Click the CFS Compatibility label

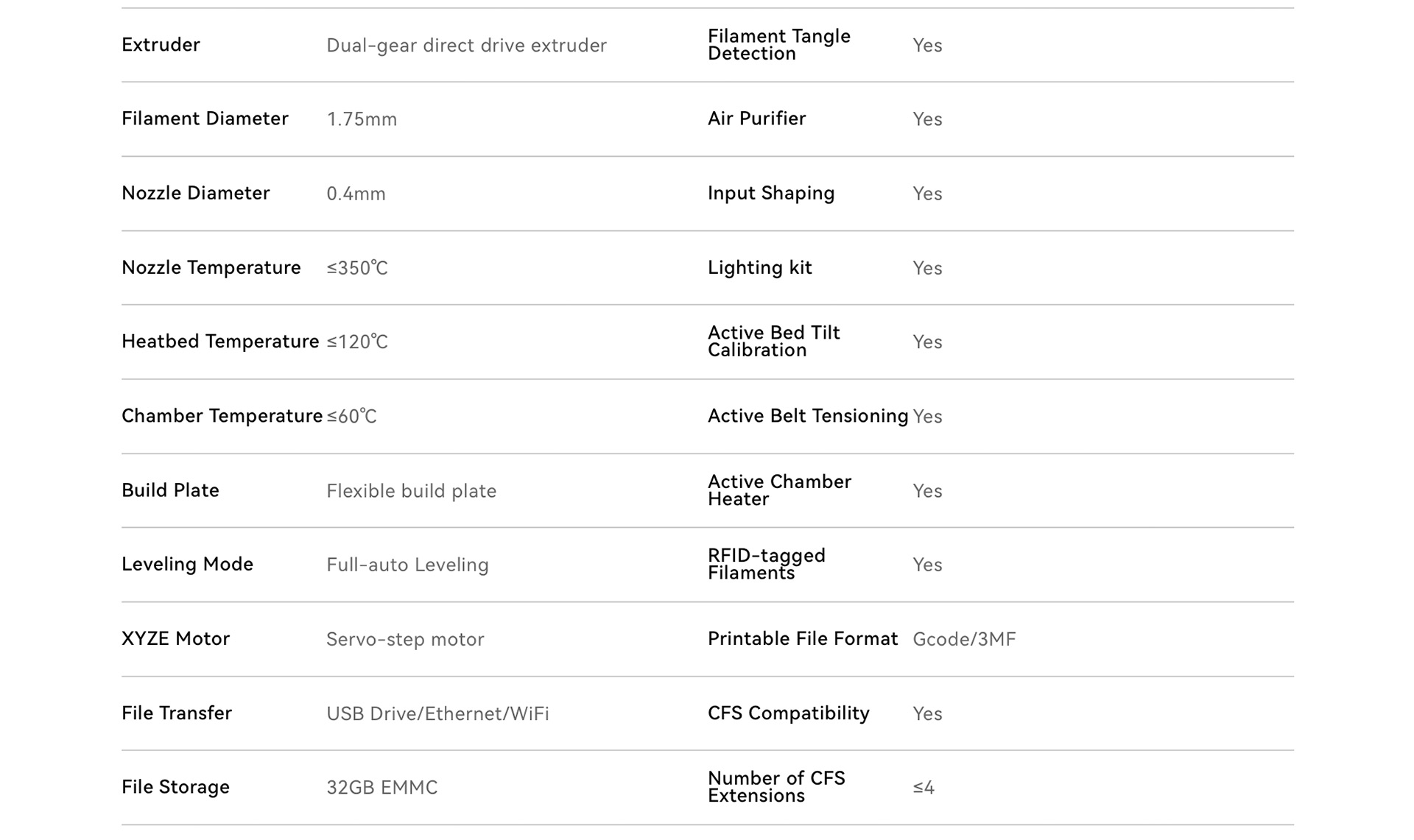[788, 713]
